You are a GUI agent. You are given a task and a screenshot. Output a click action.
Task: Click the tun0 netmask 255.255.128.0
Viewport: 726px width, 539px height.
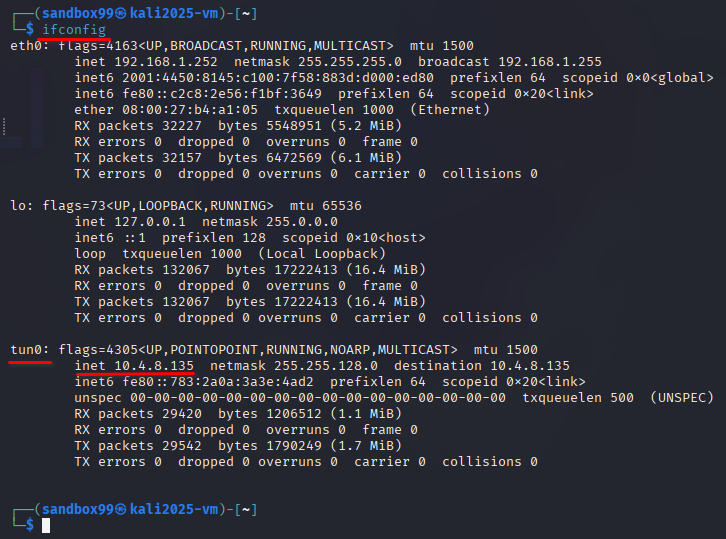[325, 366]
